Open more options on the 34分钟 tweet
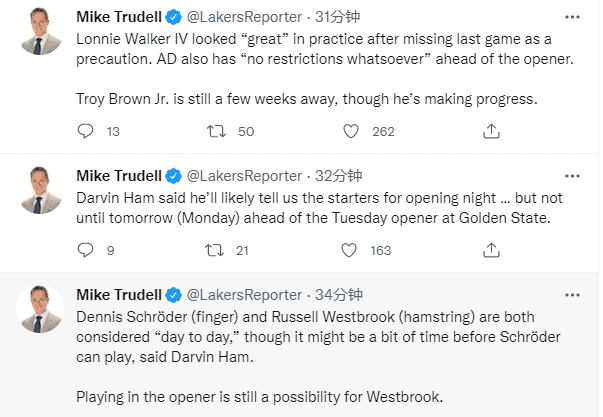Viewport: 603px width, 417px height. click(x=571, y=295)
